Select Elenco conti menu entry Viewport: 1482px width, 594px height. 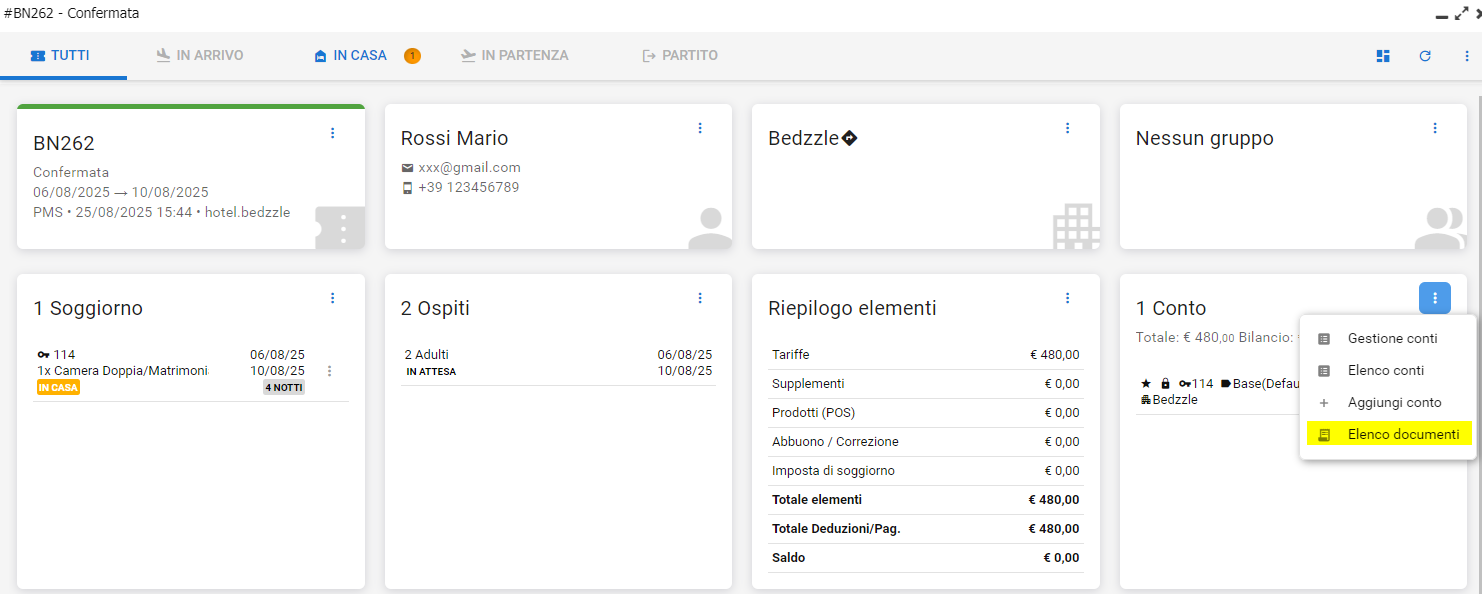1386,371
